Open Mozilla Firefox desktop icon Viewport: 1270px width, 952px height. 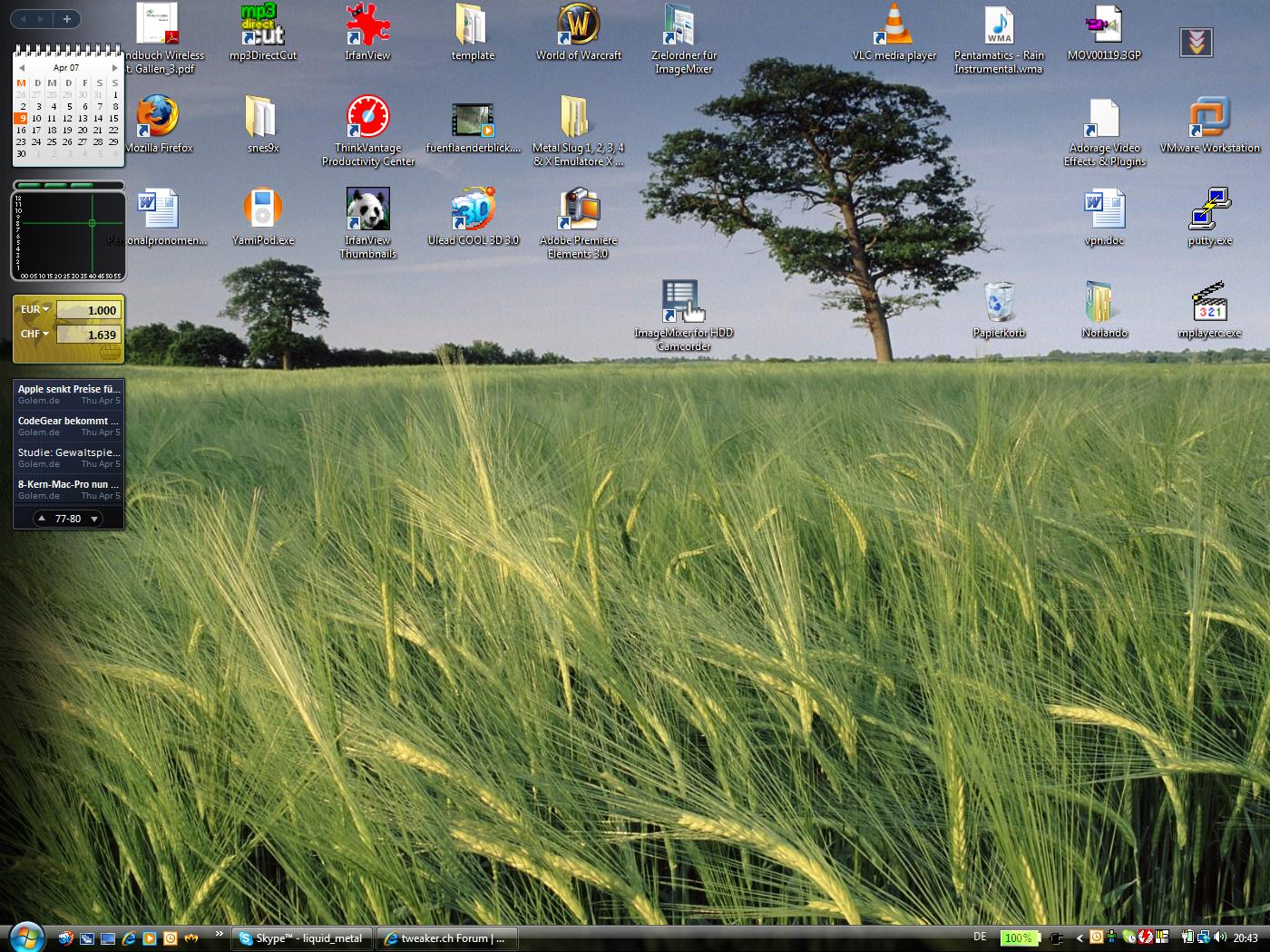point(158,118)
